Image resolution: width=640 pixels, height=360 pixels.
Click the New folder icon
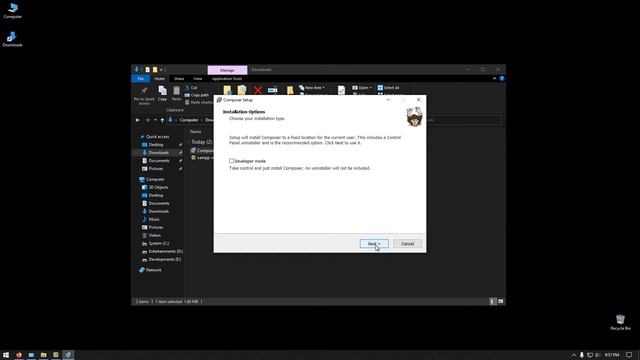click(290, 90)
